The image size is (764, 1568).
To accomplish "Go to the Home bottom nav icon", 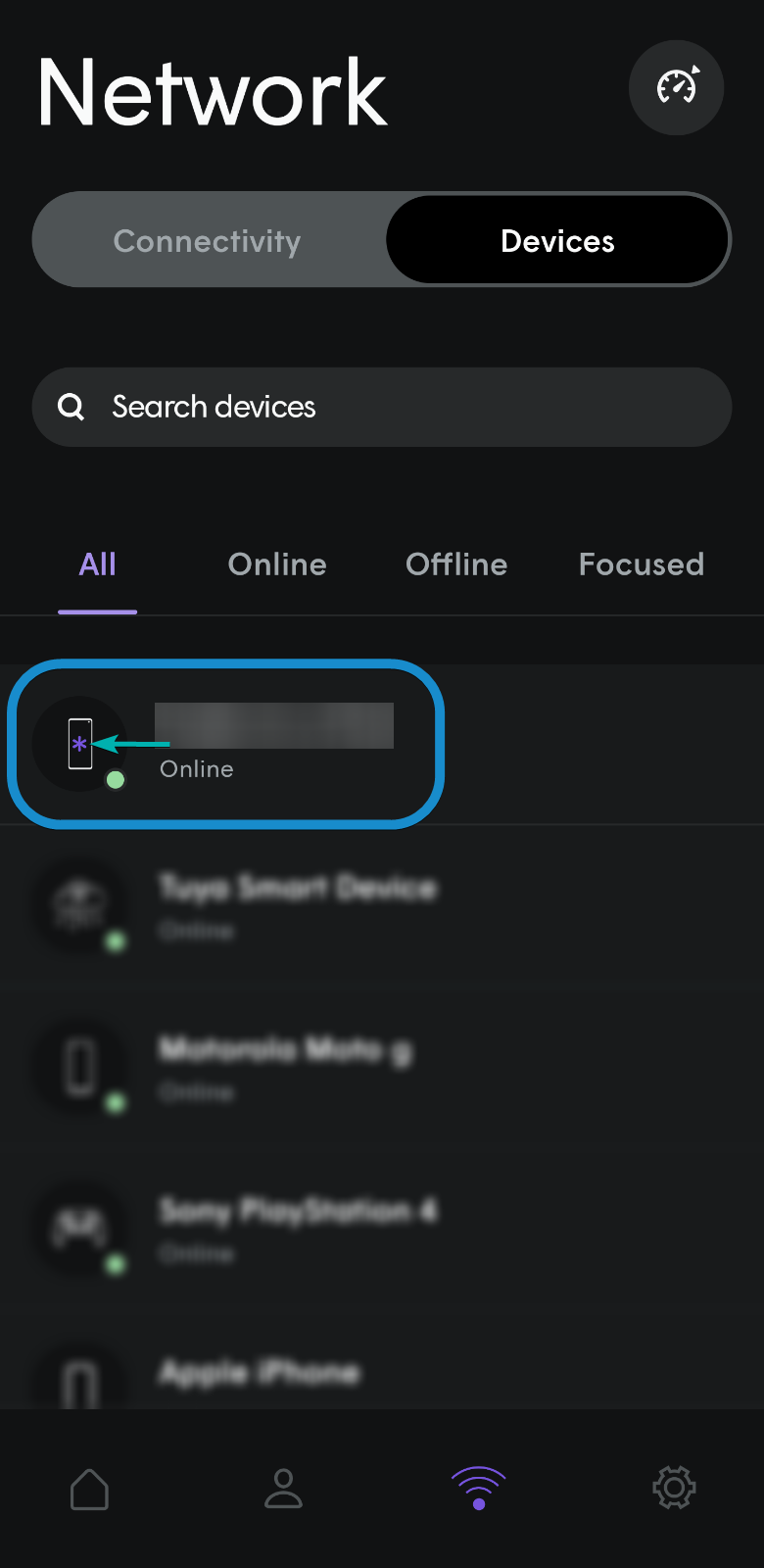I will (x=89, y=1489).
